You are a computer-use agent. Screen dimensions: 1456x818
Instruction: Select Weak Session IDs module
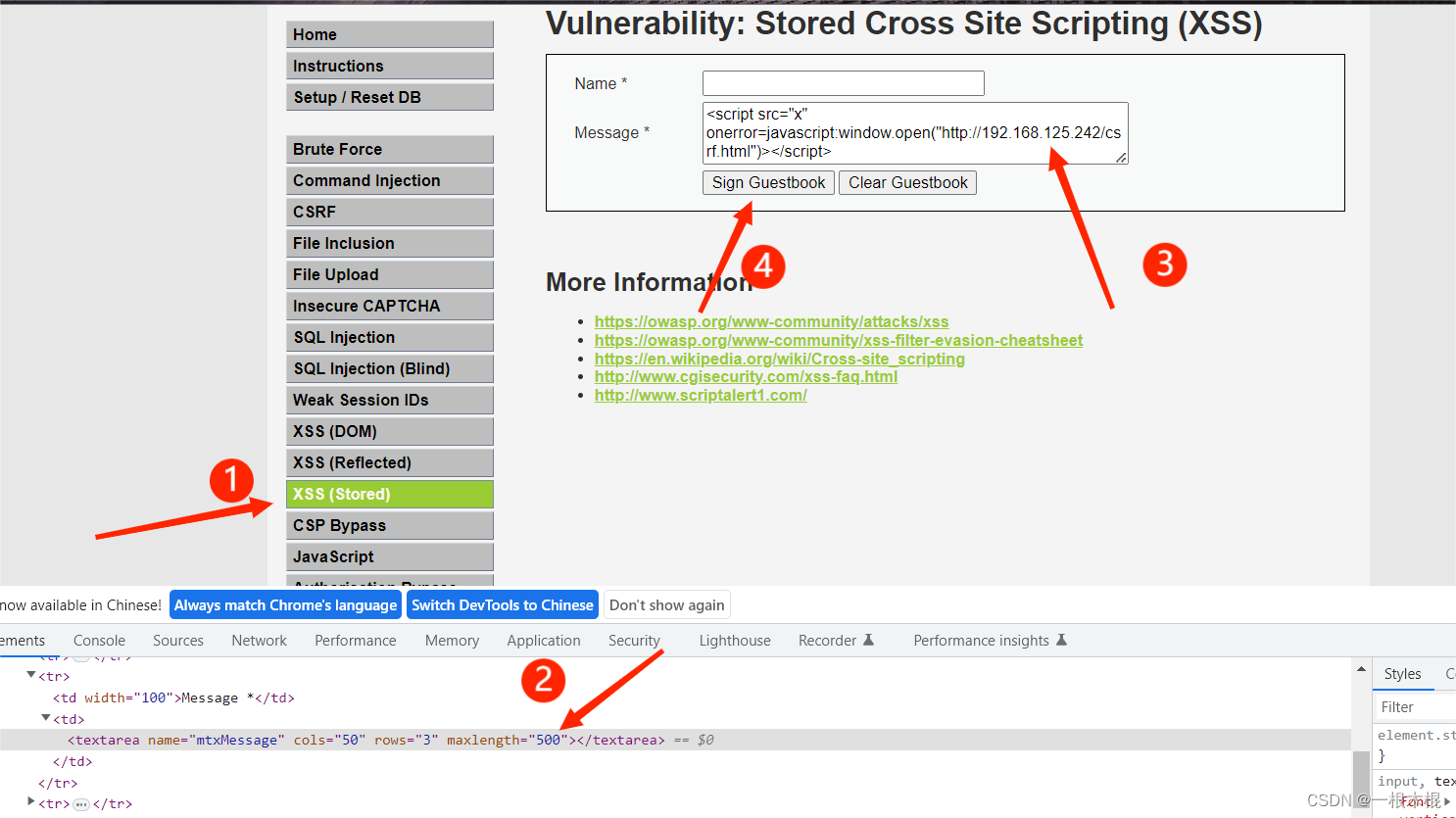point(390,400)
